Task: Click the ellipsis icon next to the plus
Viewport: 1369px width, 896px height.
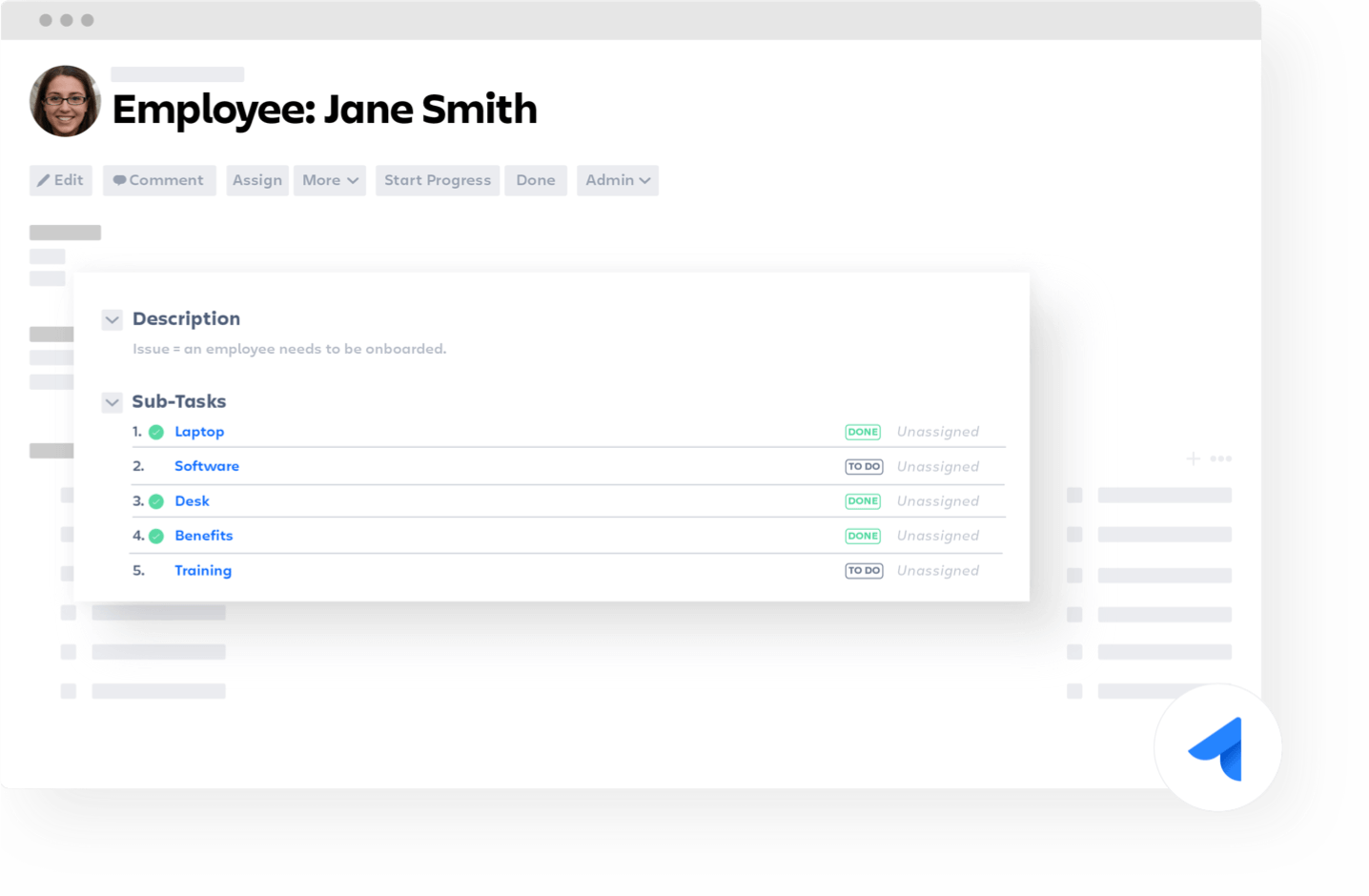Action: click(1221, 458)
